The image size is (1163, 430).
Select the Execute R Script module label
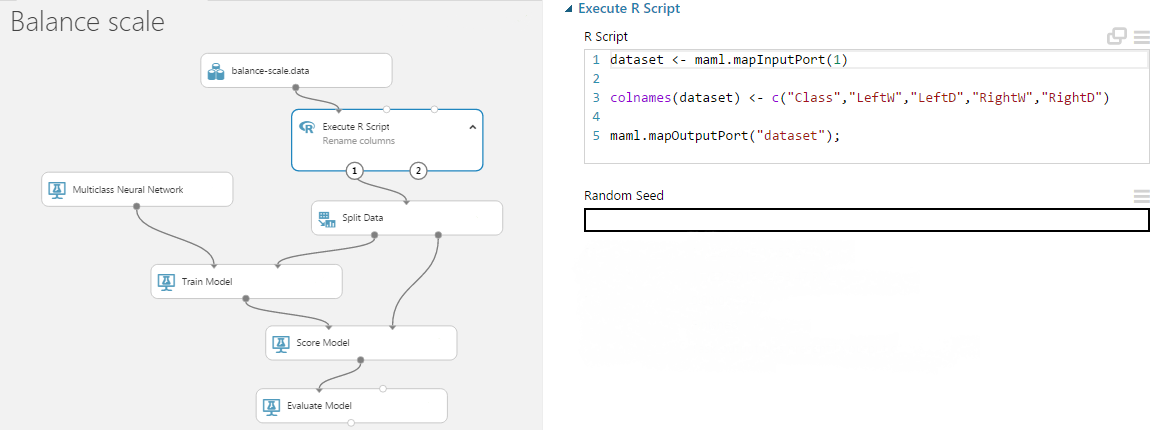(x=356, y=127)
